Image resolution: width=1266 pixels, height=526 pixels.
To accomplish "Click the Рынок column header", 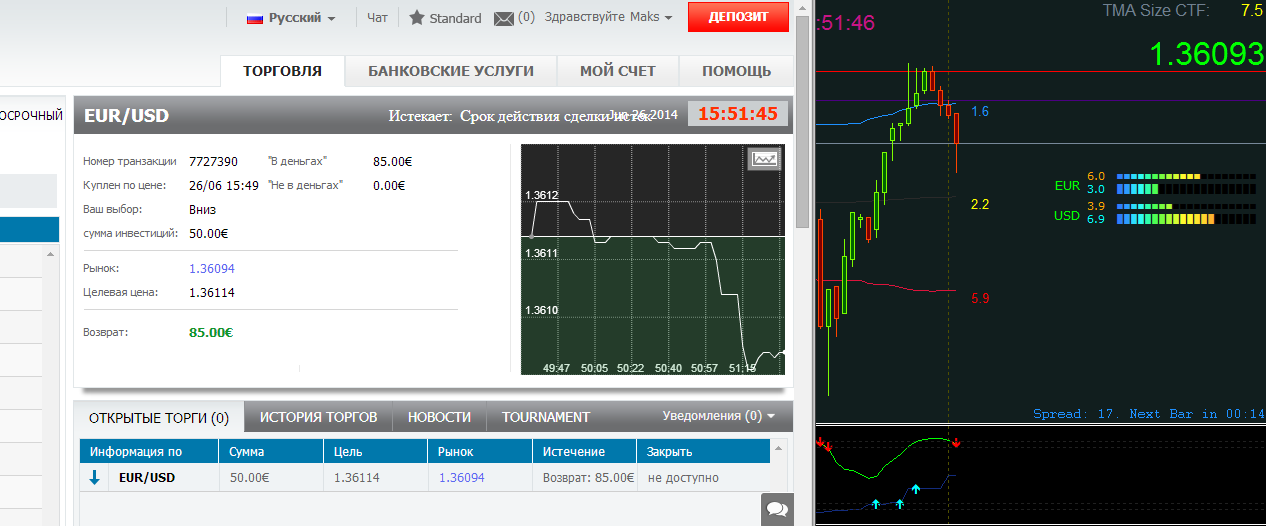I will point(479,451).
